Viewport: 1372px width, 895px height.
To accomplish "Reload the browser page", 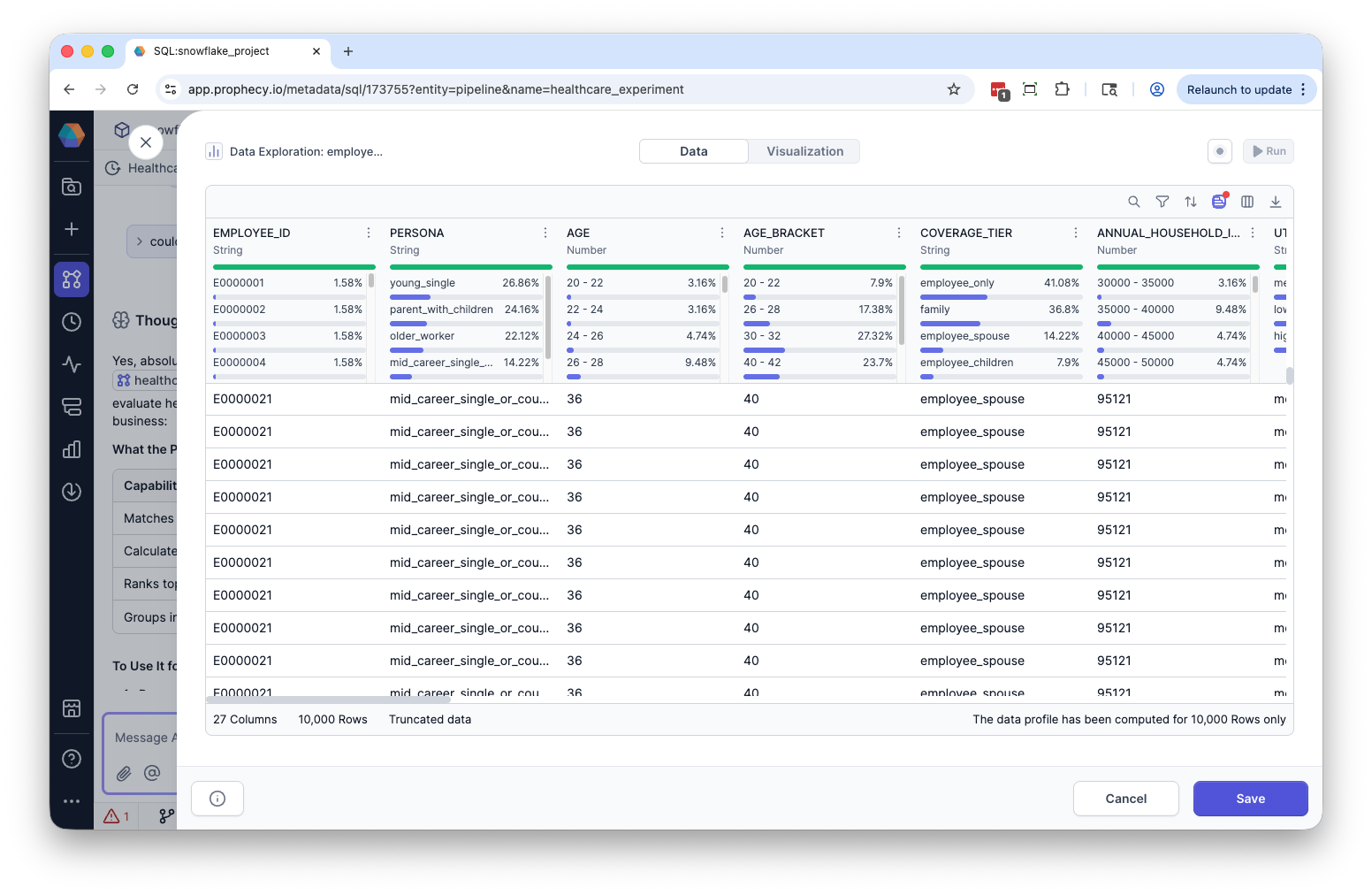I will click(x=133, y=89).
